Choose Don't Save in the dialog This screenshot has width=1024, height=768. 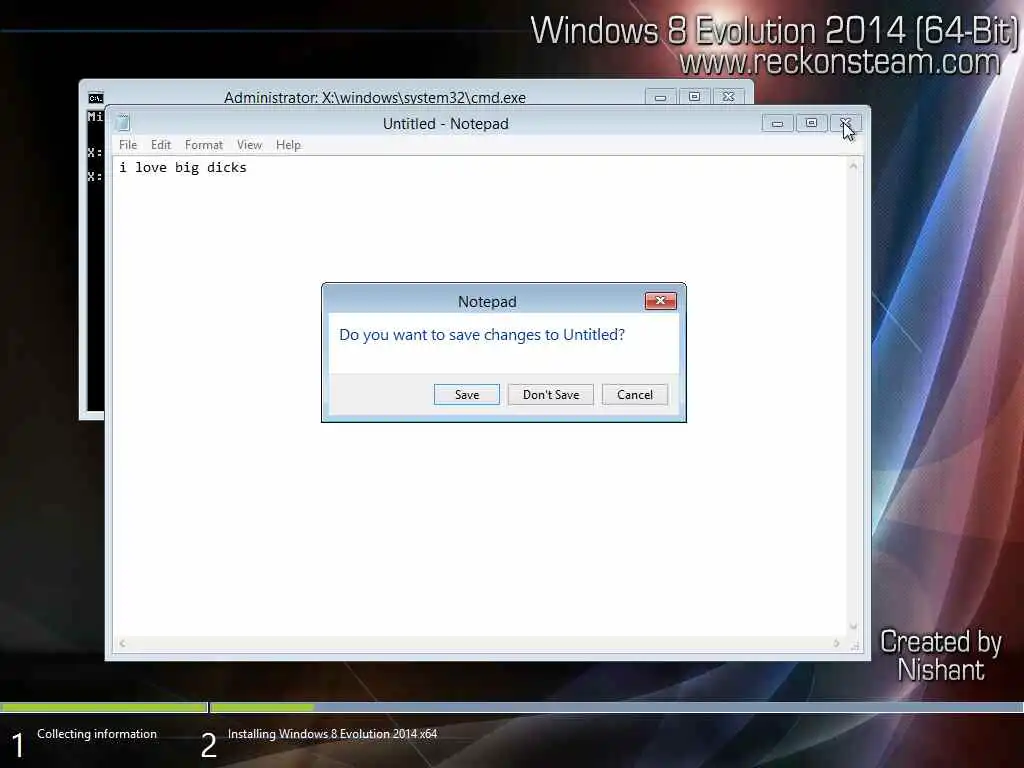551,394
